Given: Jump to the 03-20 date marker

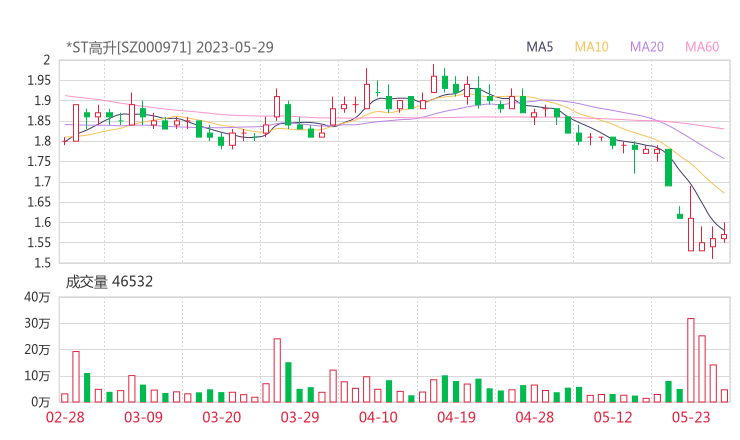Looking at the screenshot, I should pos(220,417).
